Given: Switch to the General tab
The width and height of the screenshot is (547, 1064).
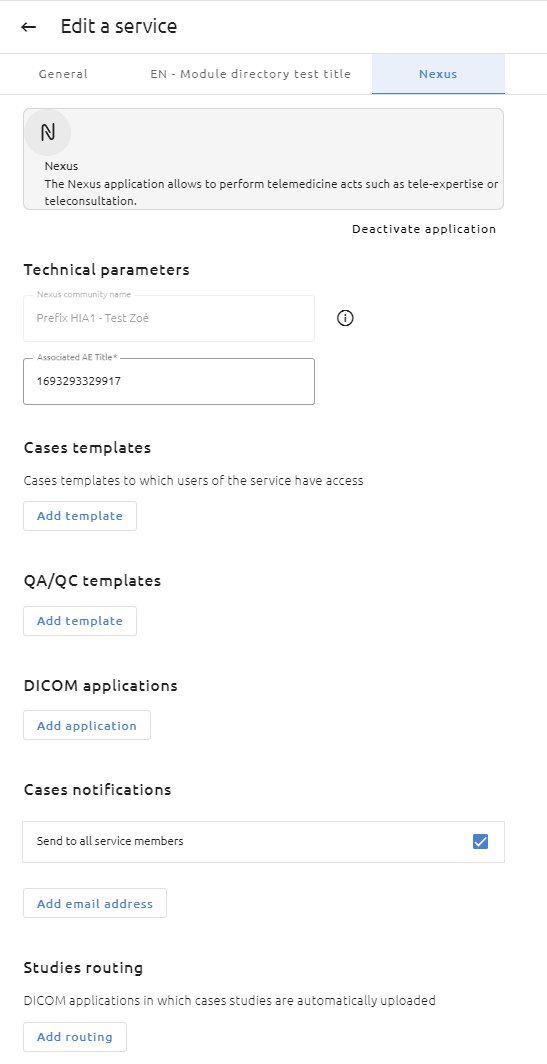Looking at the screenshot, I should coord(63,74).
